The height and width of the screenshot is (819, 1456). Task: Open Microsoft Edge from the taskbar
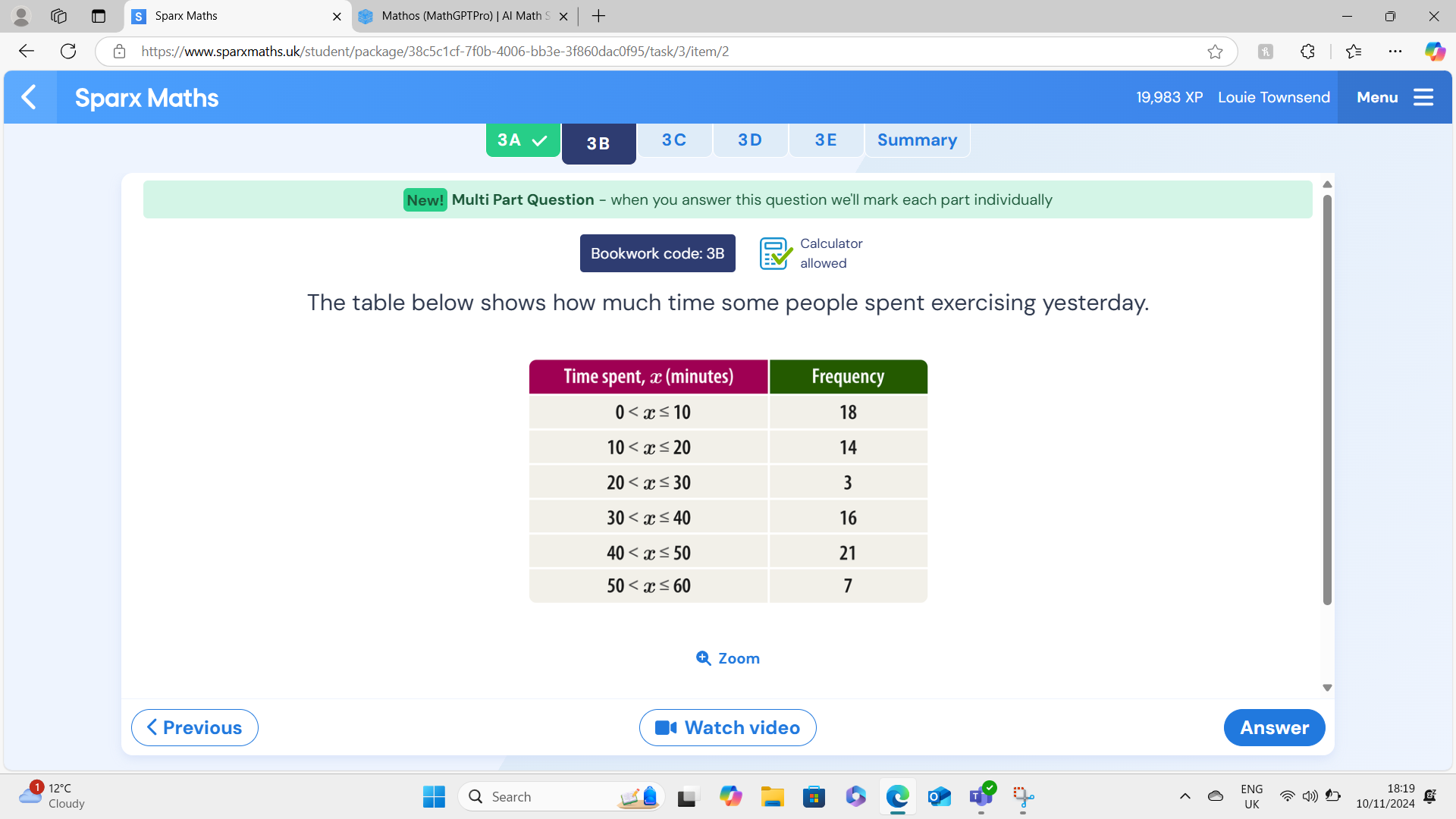click(x=897, y=796)
